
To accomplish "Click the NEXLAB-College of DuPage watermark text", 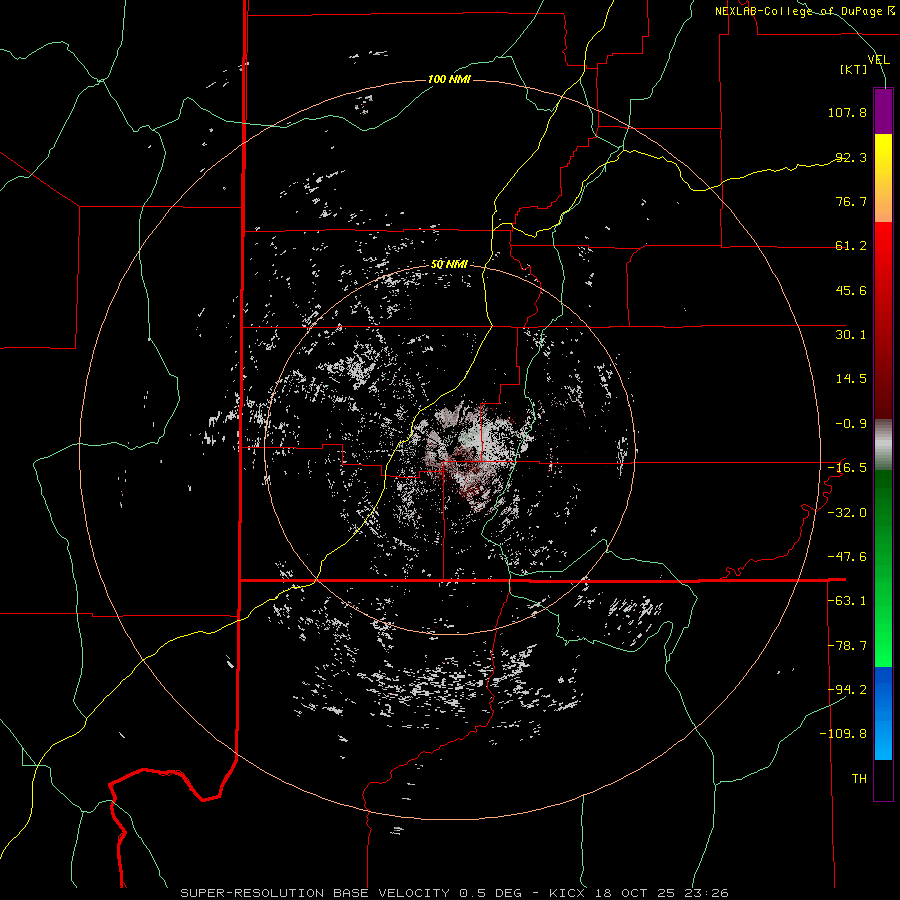I will coord(805,11).
